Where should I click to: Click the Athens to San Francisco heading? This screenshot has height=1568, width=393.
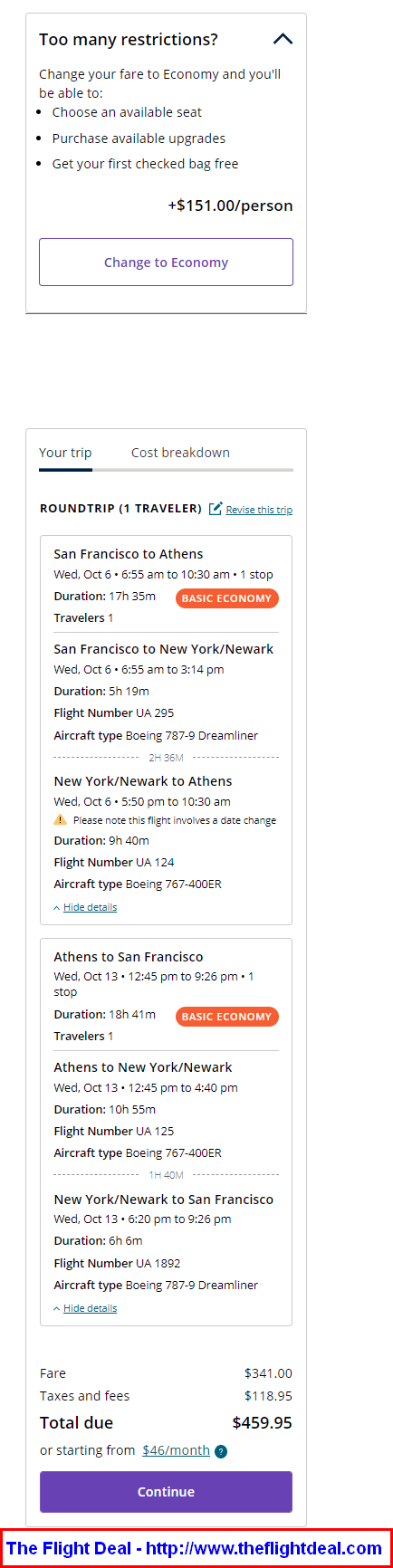pos(129,957)
